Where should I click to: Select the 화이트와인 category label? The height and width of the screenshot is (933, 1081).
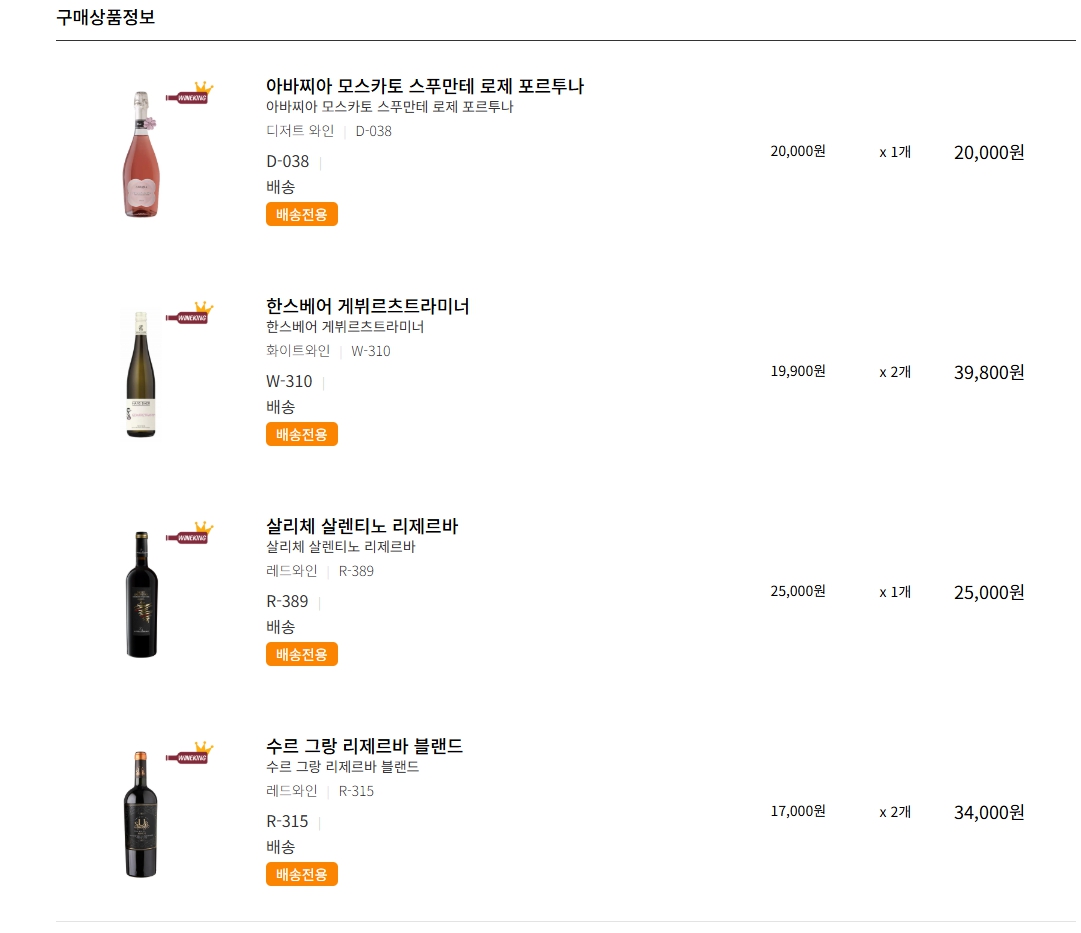[x=298, y=351]
